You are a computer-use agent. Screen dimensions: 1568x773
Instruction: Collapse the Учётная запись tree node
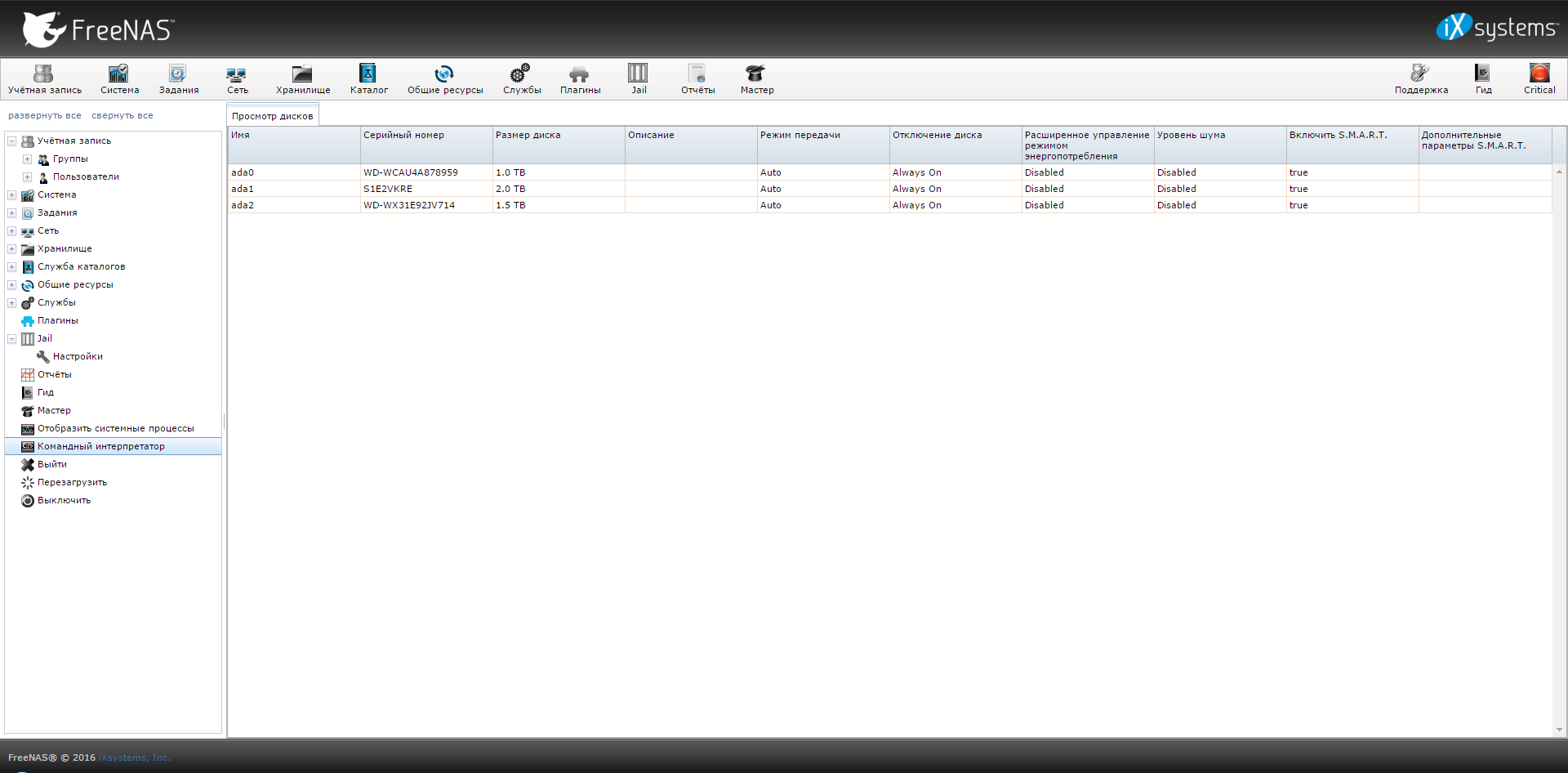click(x=12, y=141)
